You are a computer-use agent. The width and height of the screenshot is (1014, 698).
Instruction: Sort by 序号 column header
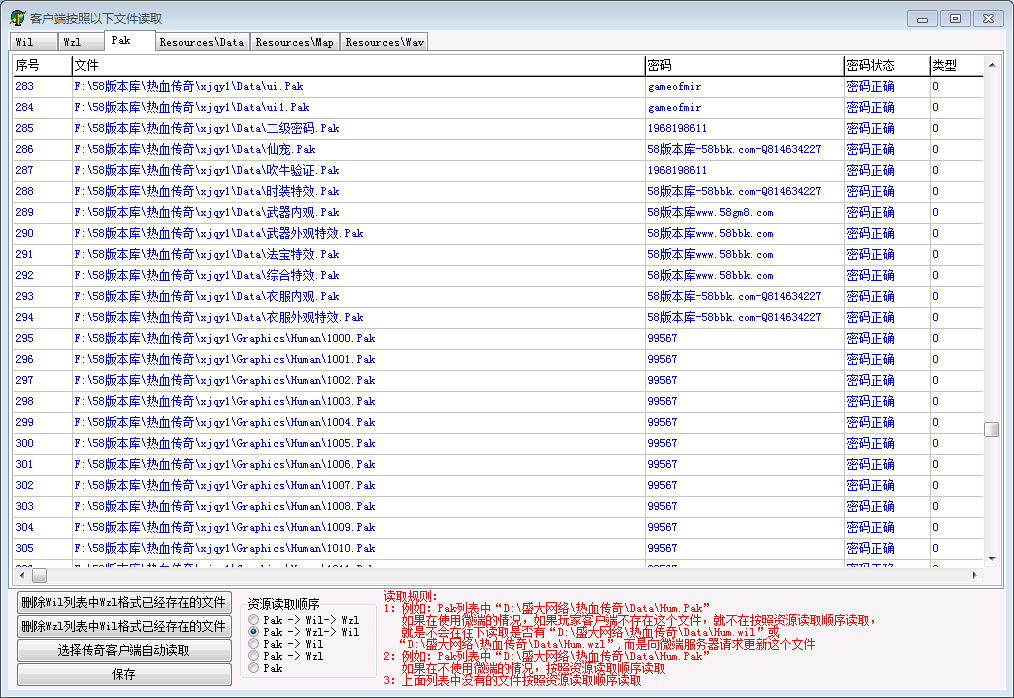[x=42, y=65]
